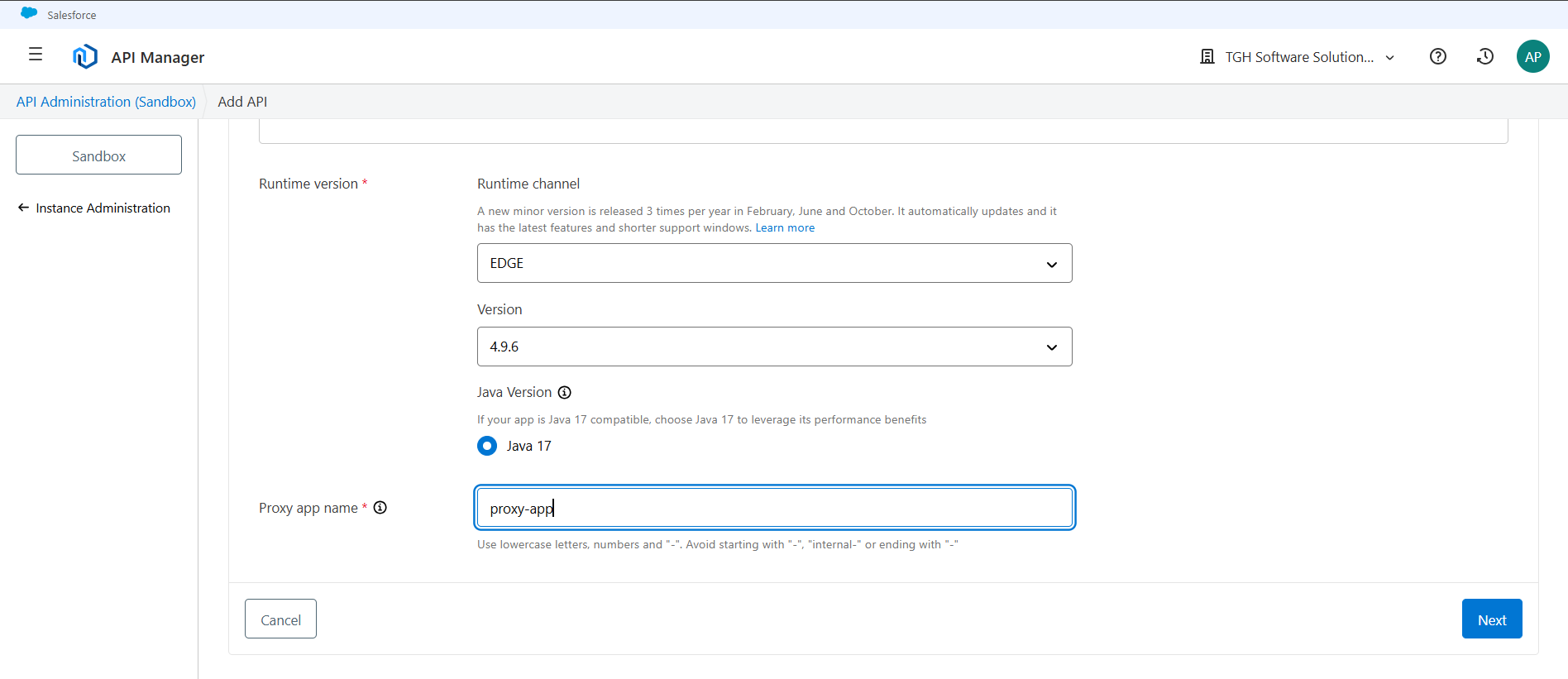This screenshot has height=679, width=1568.
Task: Go to Instance Administration
Action: click(x=103, y=208)
